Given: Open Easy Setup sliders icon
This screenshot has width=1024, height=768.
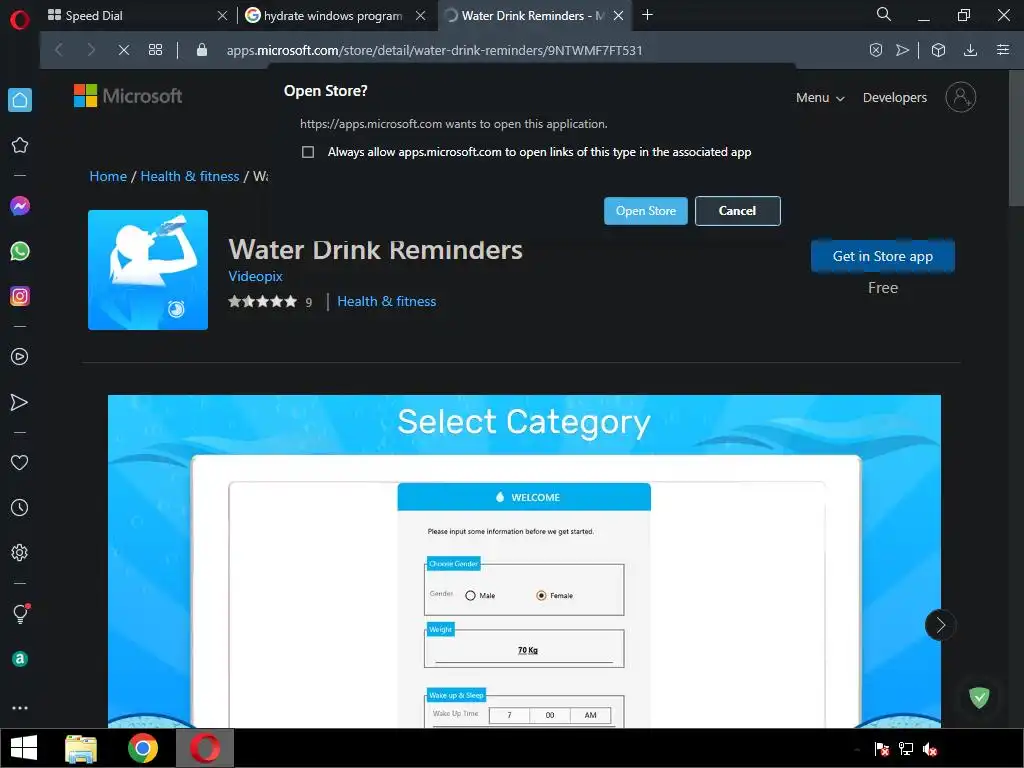Looking at the screenshot, I should coord(1003,50).
